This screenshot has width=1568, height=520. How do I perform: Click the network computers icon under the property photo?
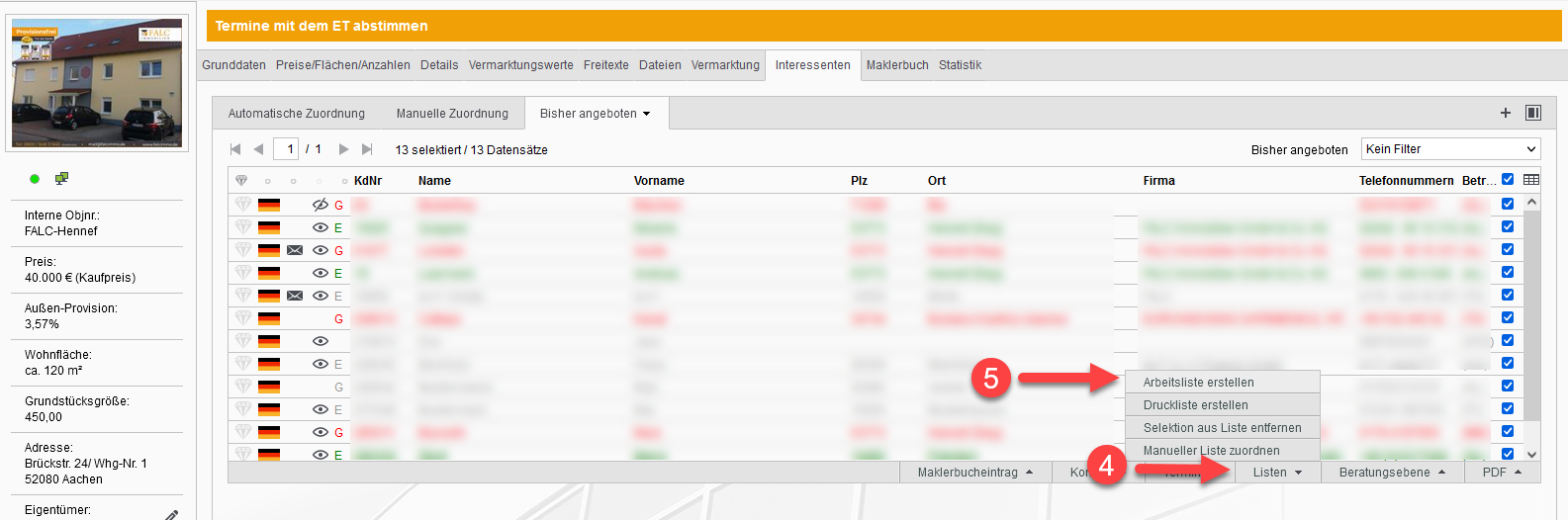point(61,179)
